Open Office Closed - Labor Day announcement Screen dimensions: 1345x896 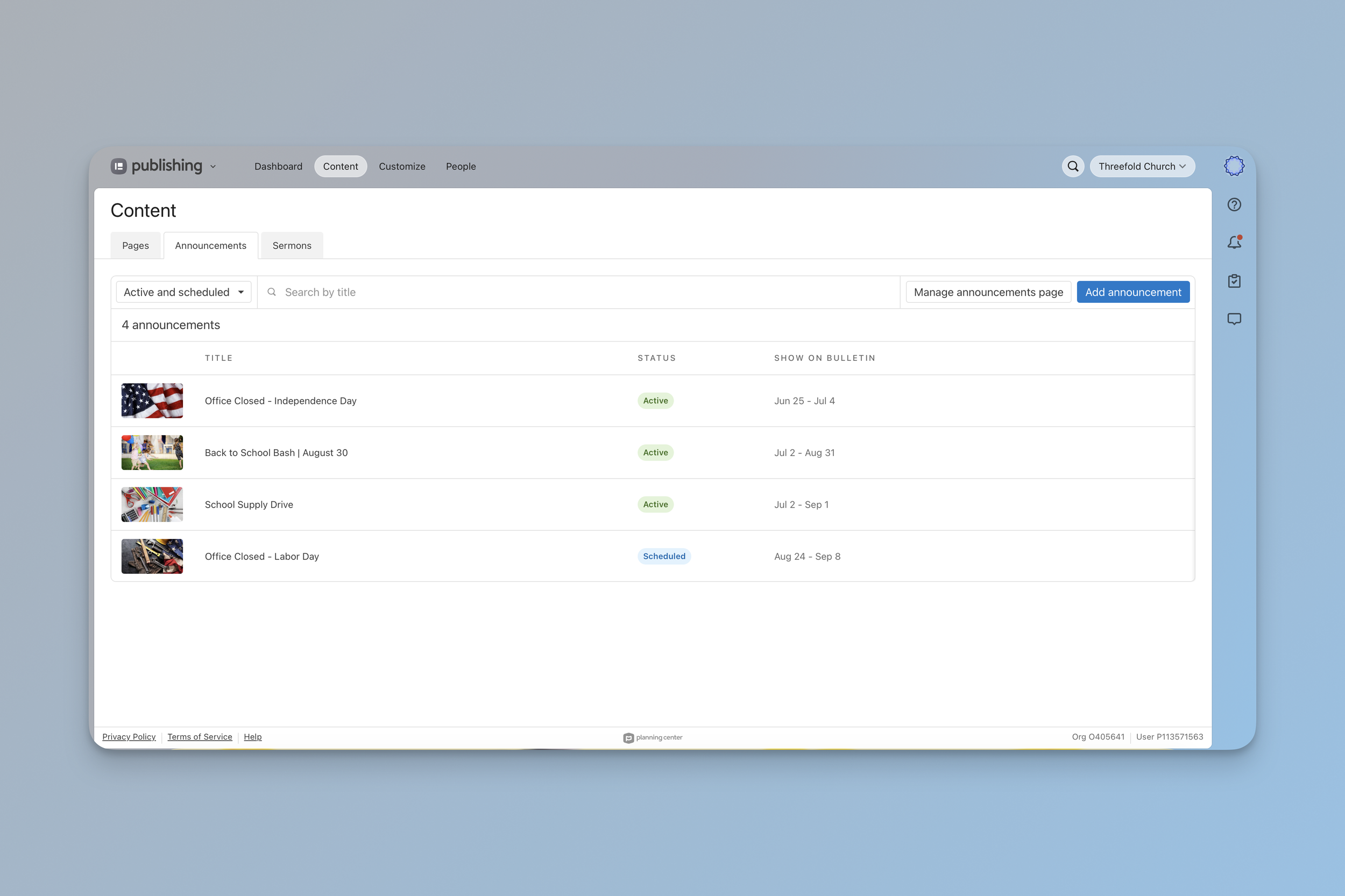pos(262,556)
